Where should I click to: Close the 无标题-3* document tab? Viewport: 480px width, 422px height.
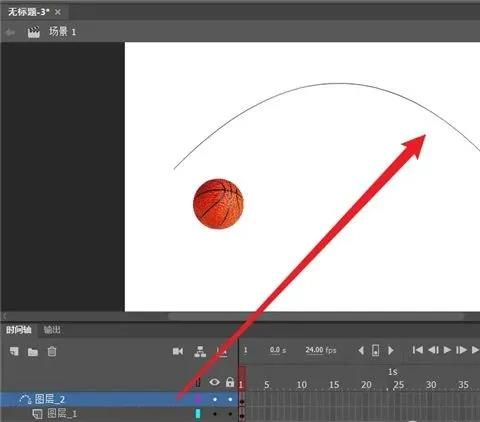[x=58, y=12]
